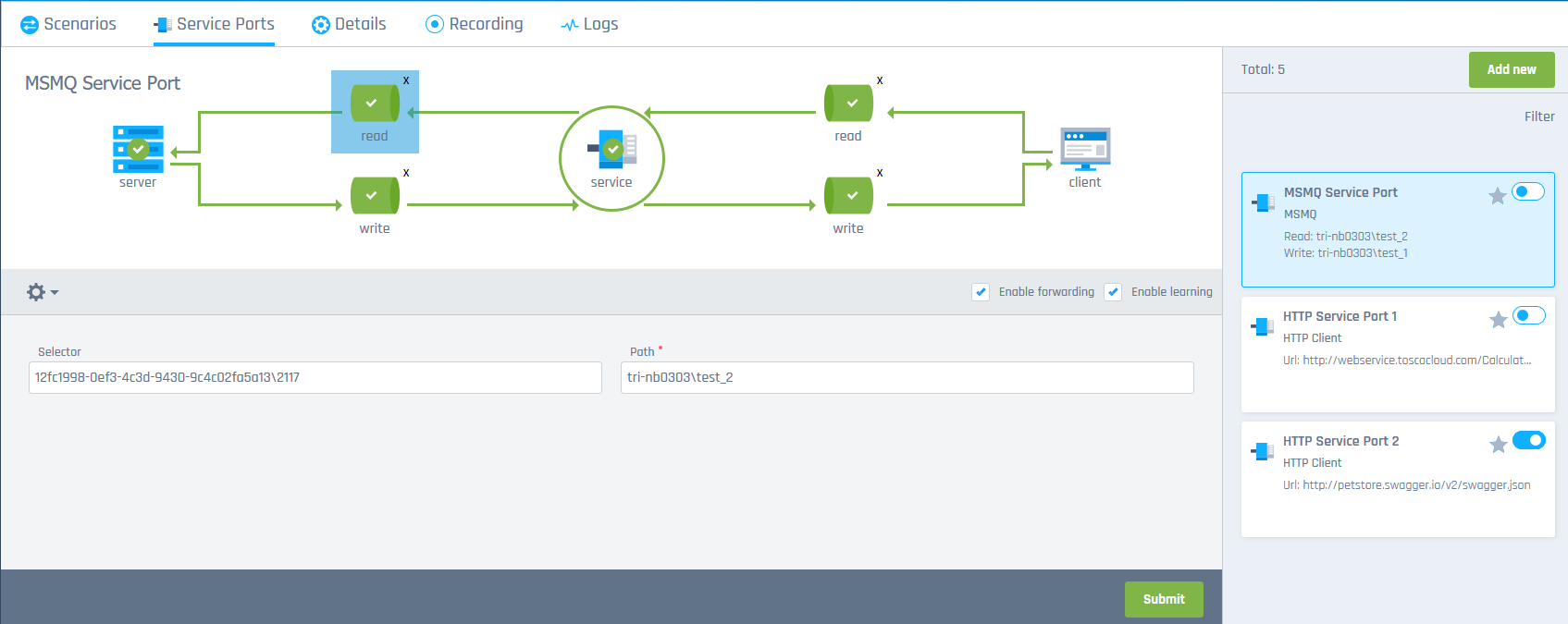Select the central service node icon
This screenshot has width=1568, height=624.
click(611, 149)
